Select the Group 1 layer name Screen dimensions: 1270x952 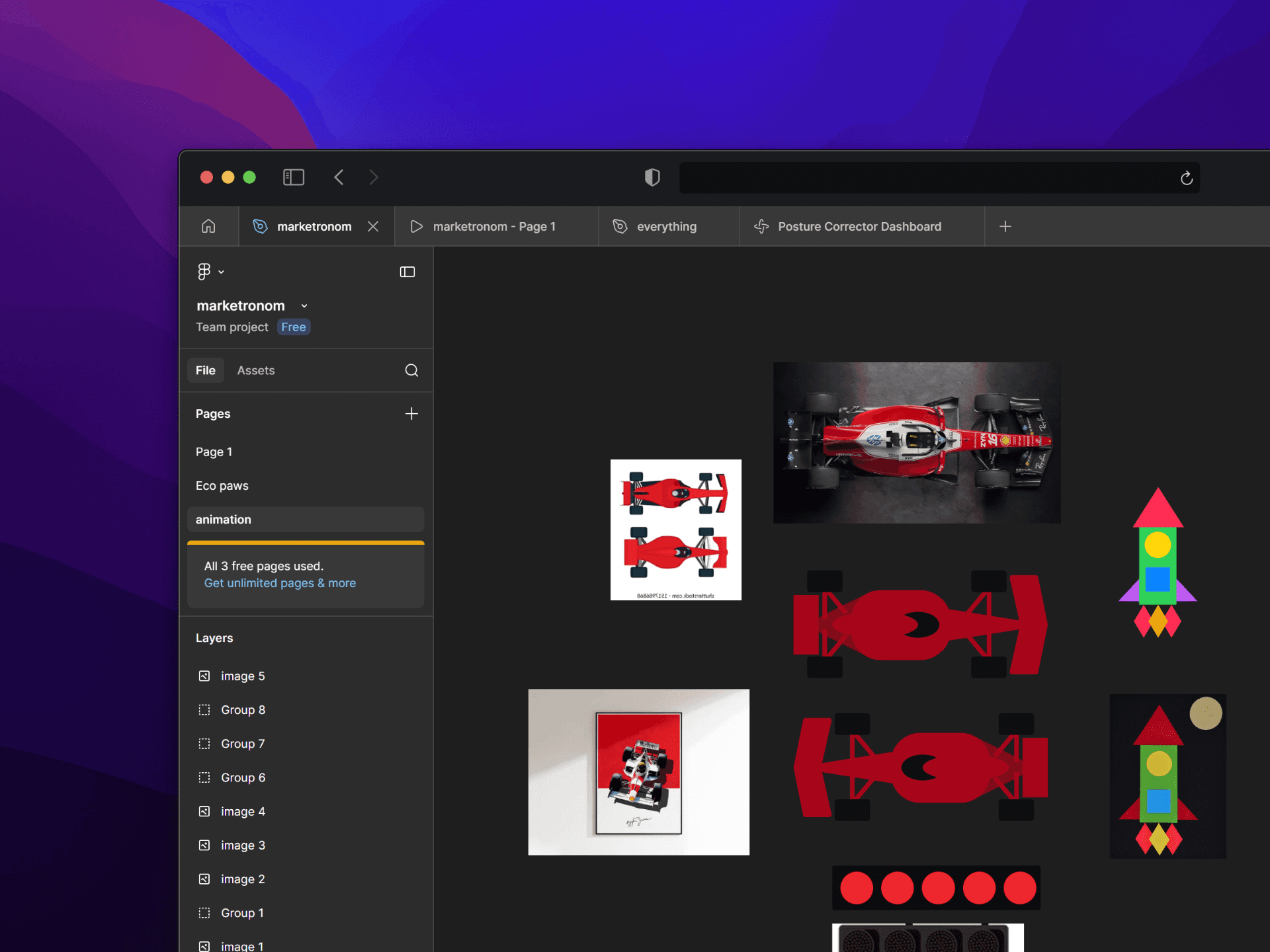[x=242, y=912]
